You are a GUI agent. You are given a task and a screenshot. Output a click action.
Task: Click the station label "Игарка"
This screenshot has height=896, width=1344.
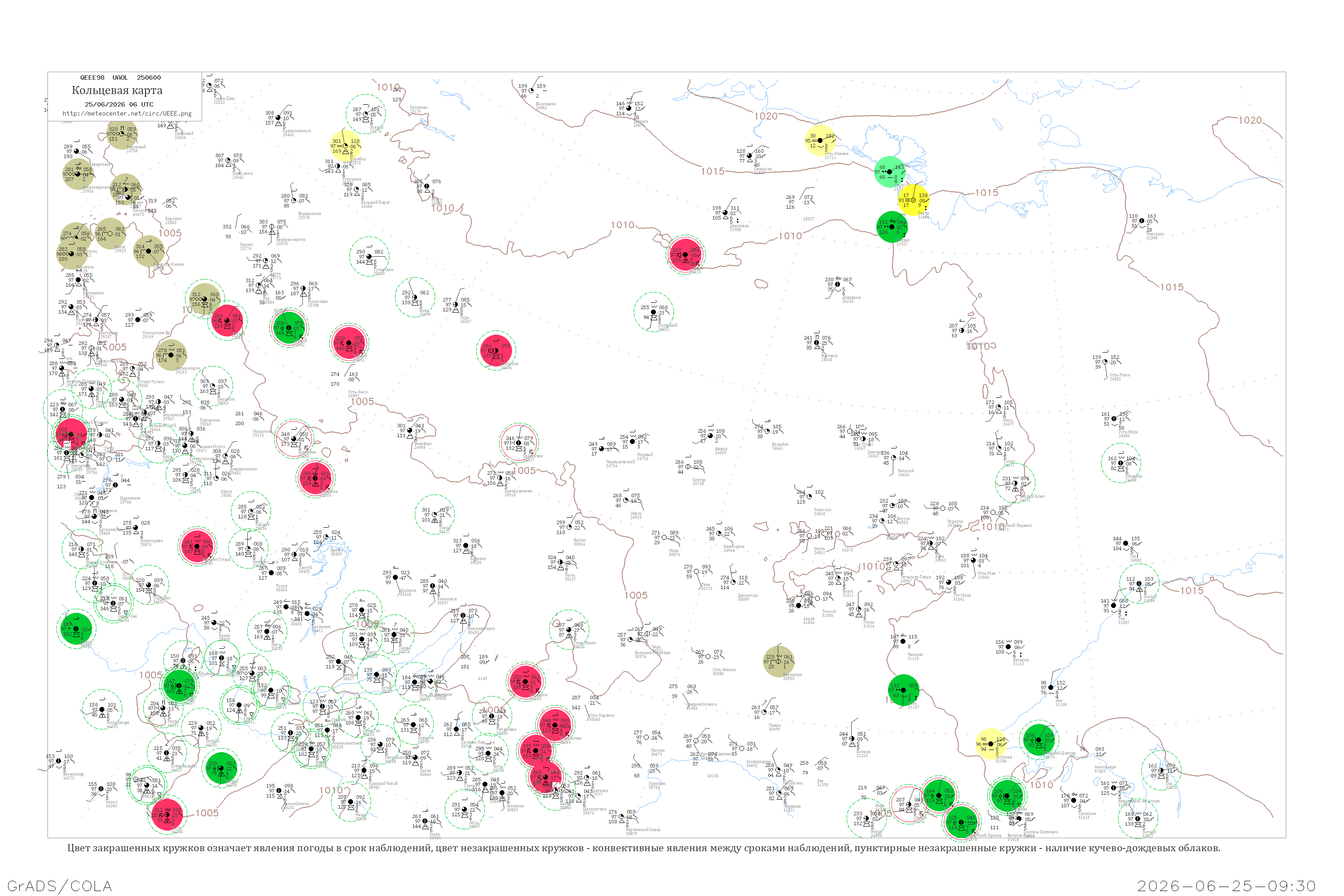pos(377,127)
